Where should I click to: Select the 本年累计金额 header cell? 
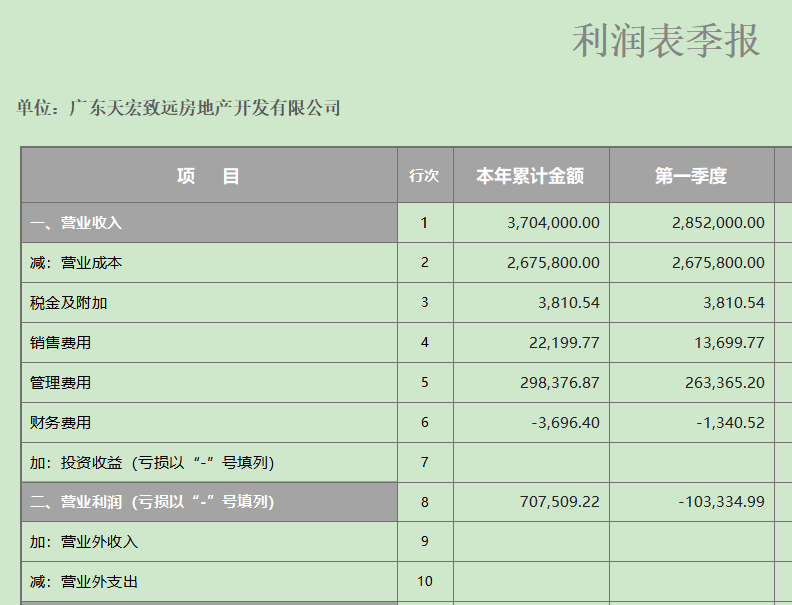point(531,175)
